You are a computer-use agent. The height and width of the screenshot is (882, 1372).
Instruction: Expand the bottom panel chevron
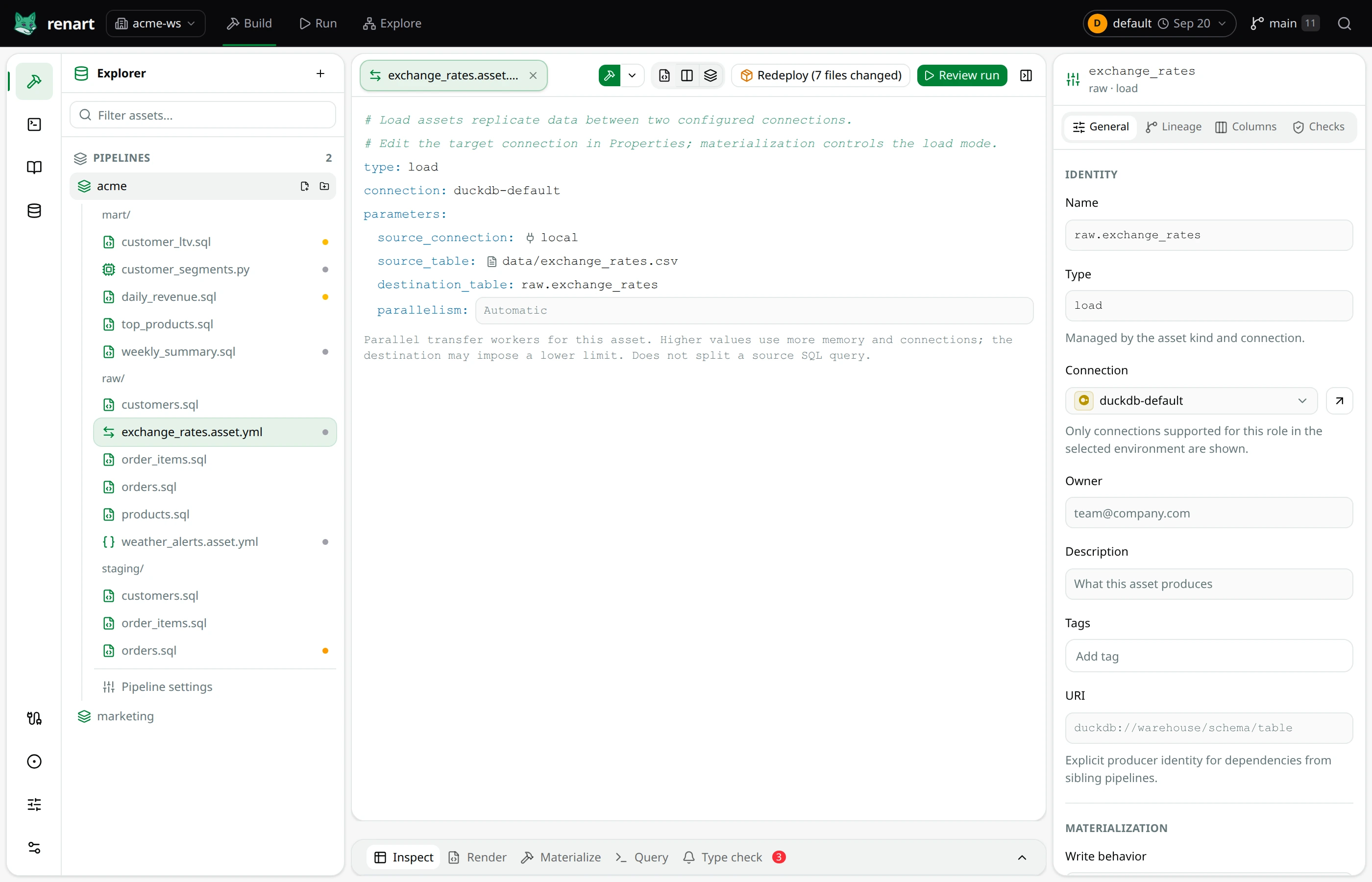click(x=1022, y=857)
